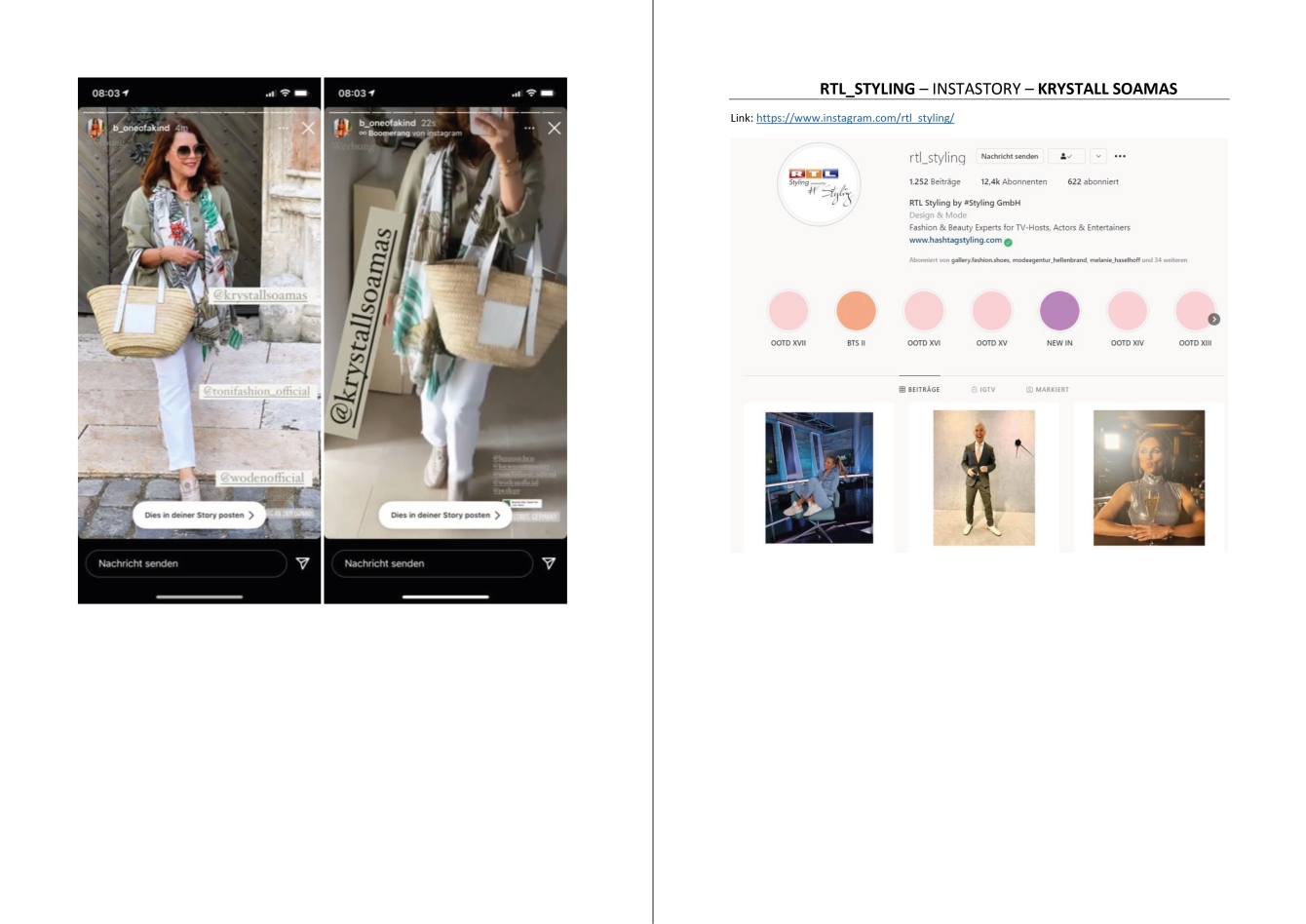The width and height of the screenshot is (1306, 924).
Task: Expand the suggested accounts chevron dropdown
Action: tap(1098, 156)
